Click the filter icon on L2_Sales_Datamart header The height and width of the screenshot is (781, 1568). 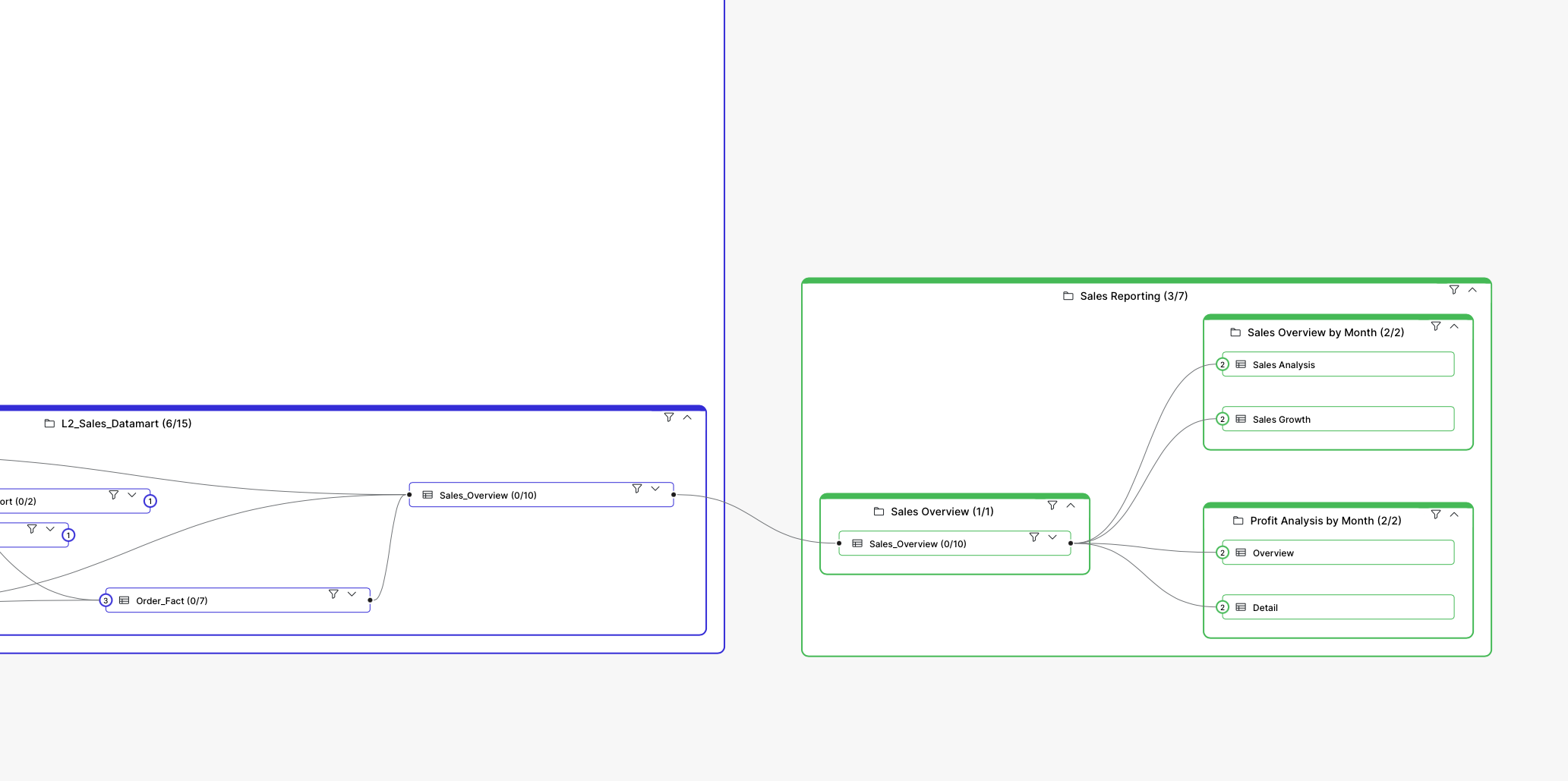pos(669,417)
